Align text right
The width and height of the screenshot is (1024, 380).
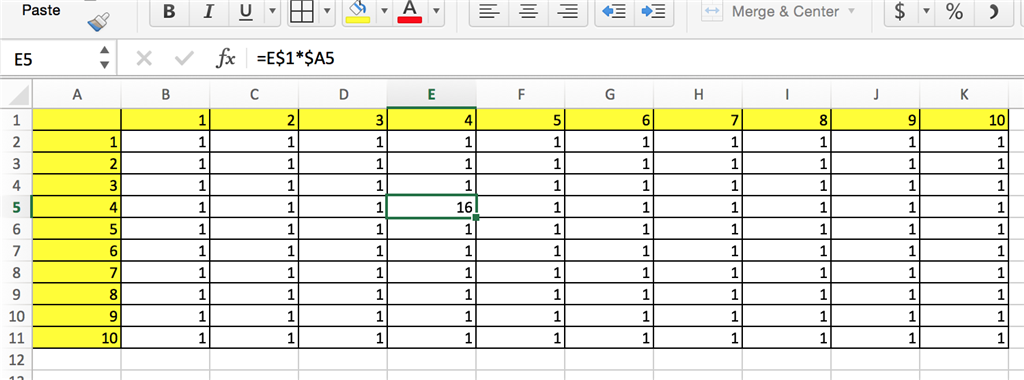point(568,12)
